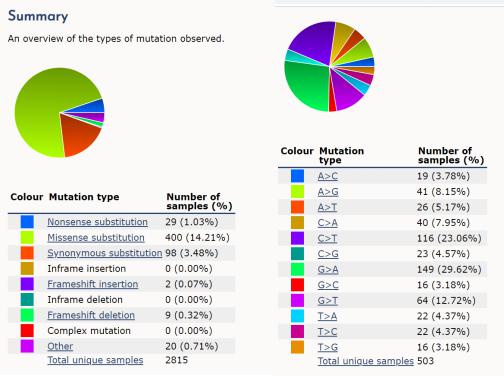Screen dimensions: 504x376
Task: Open the T>G mutation link
Action: click(328, 347)
